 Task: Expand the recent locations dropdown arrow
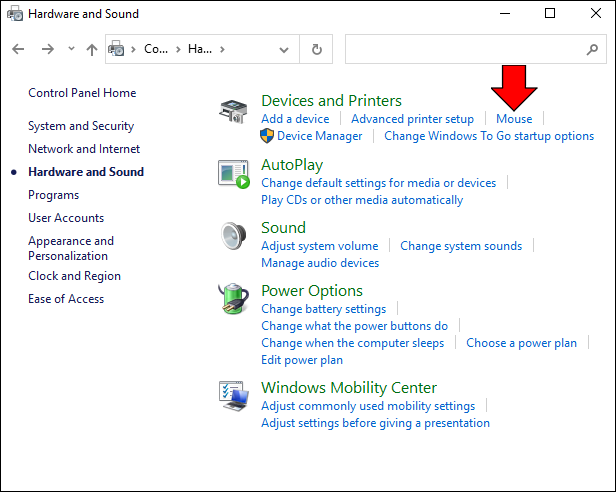[70, 49]
